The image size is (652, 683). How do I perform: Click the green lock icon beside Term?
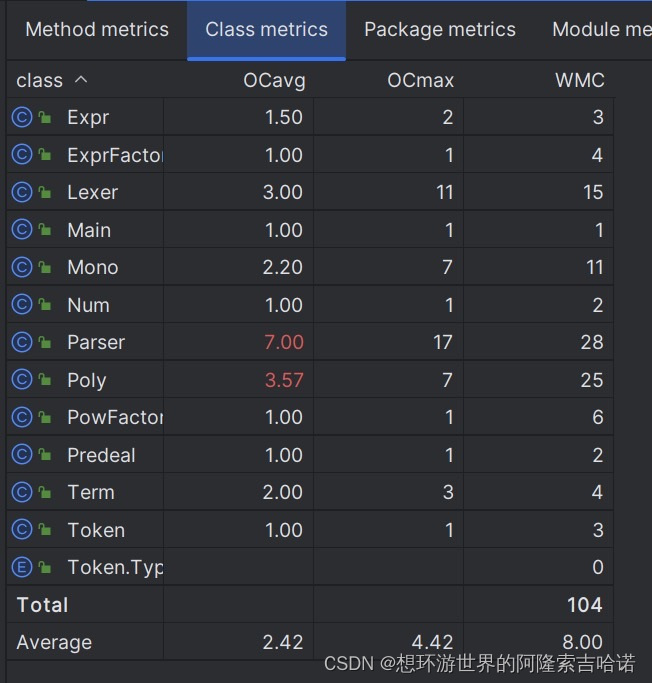[45, 492]
